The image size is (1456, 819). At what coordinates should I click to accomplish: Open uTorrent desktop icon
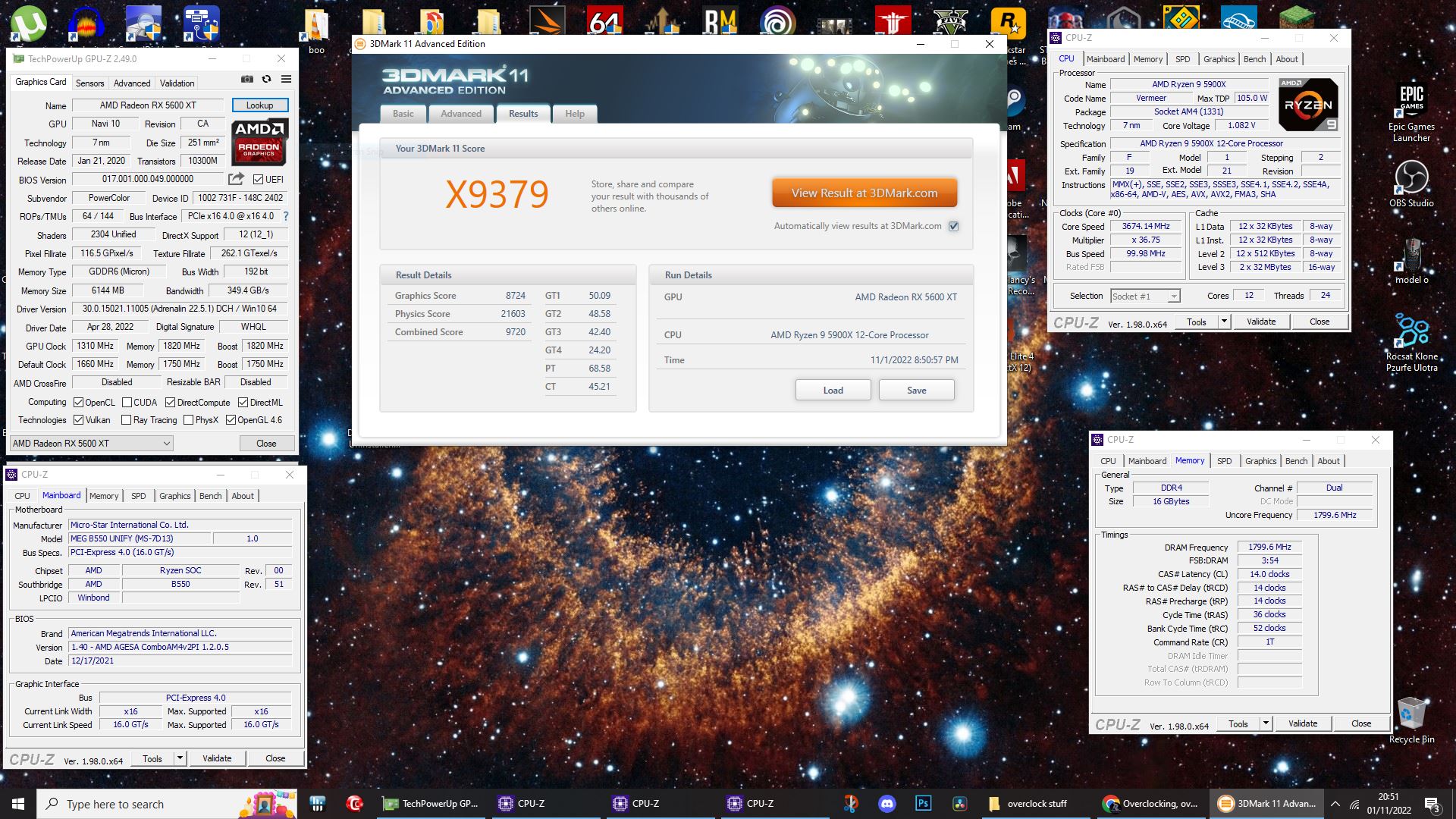click(x=28, y=23)
